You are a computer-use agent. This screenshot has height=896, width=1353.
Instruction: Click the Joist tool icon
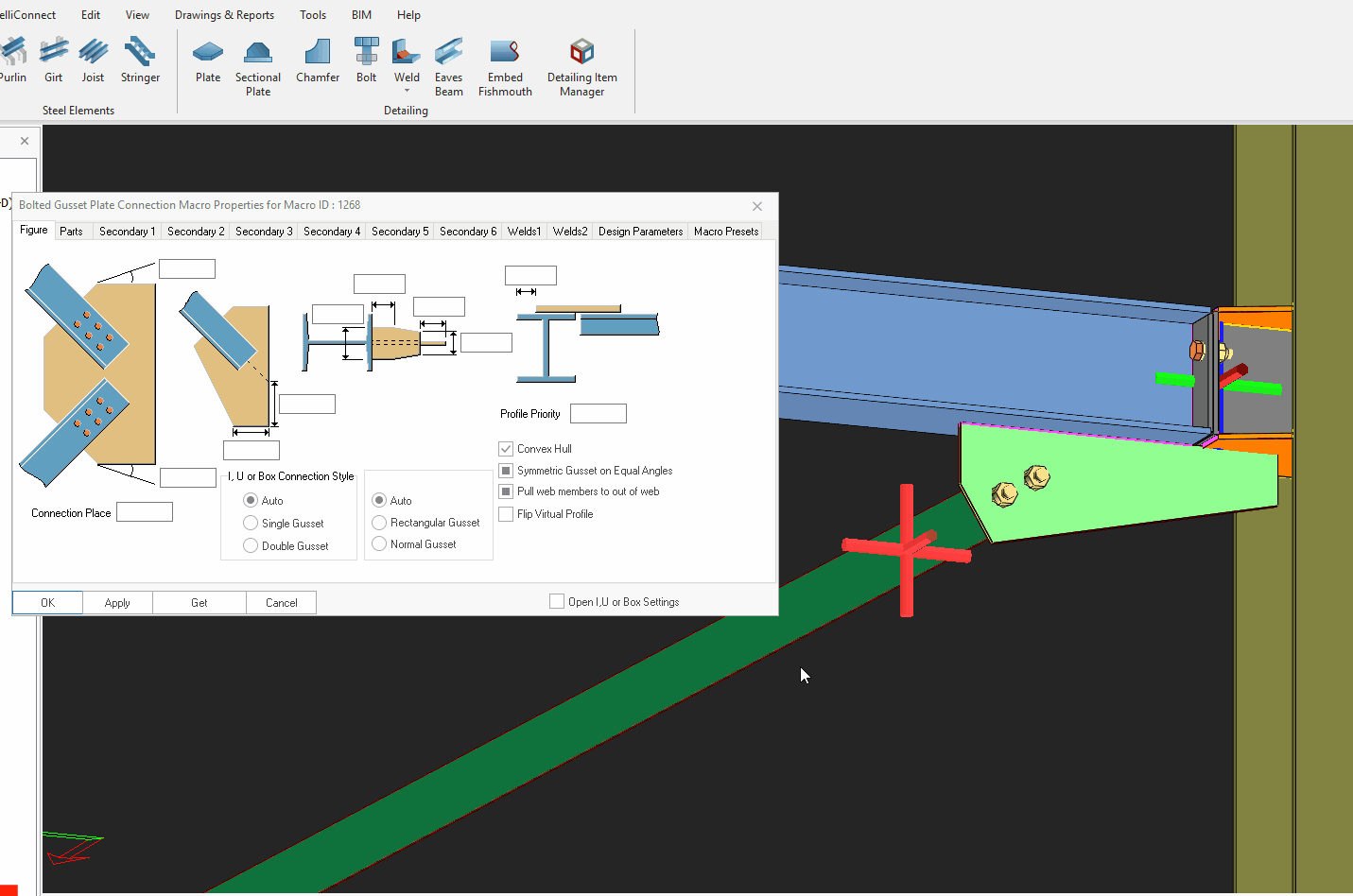pyautogui.click(x=93, y=60)
